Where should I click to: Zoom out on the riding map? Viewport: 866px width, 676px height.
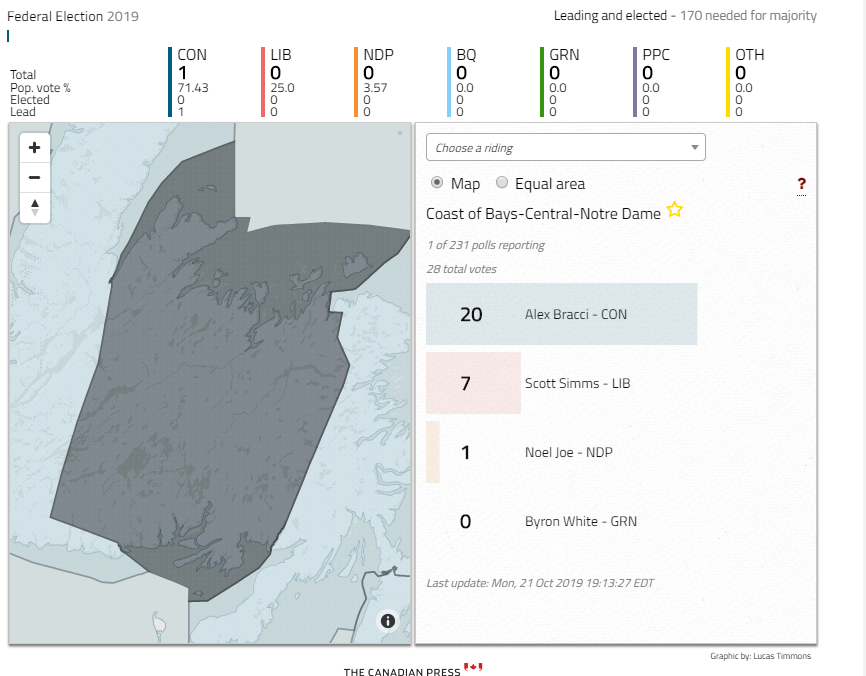pos(34,177)
